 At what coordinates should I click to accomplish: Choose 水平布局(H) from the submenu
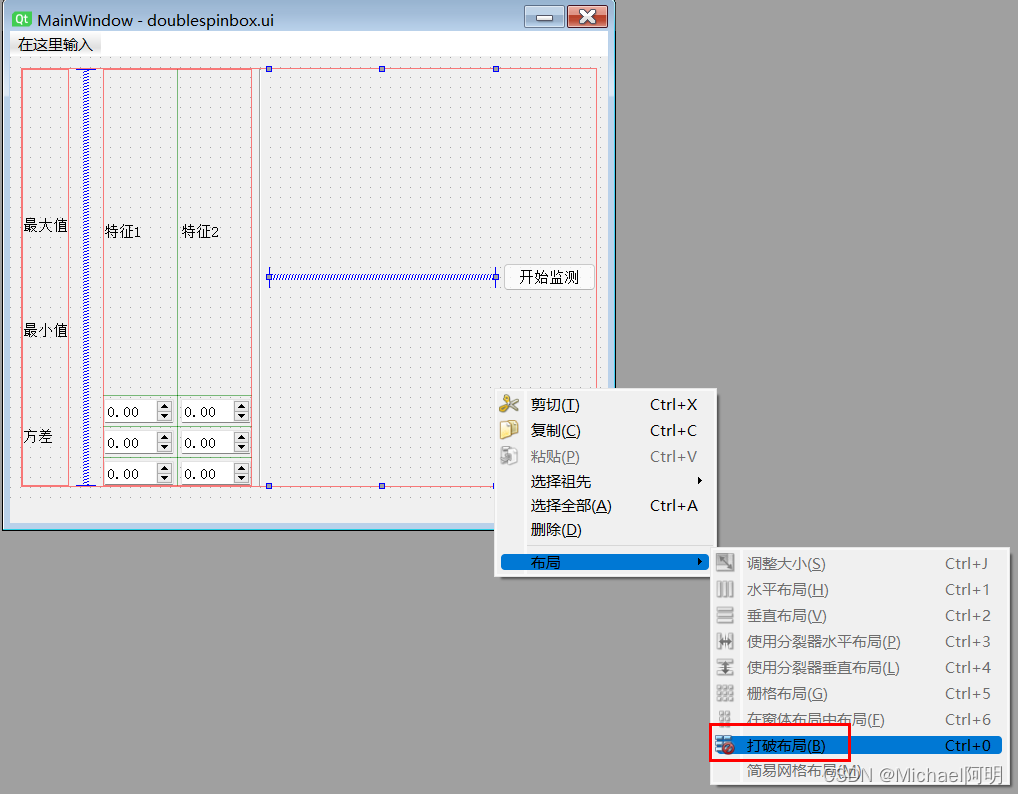[x=857, y=589]
